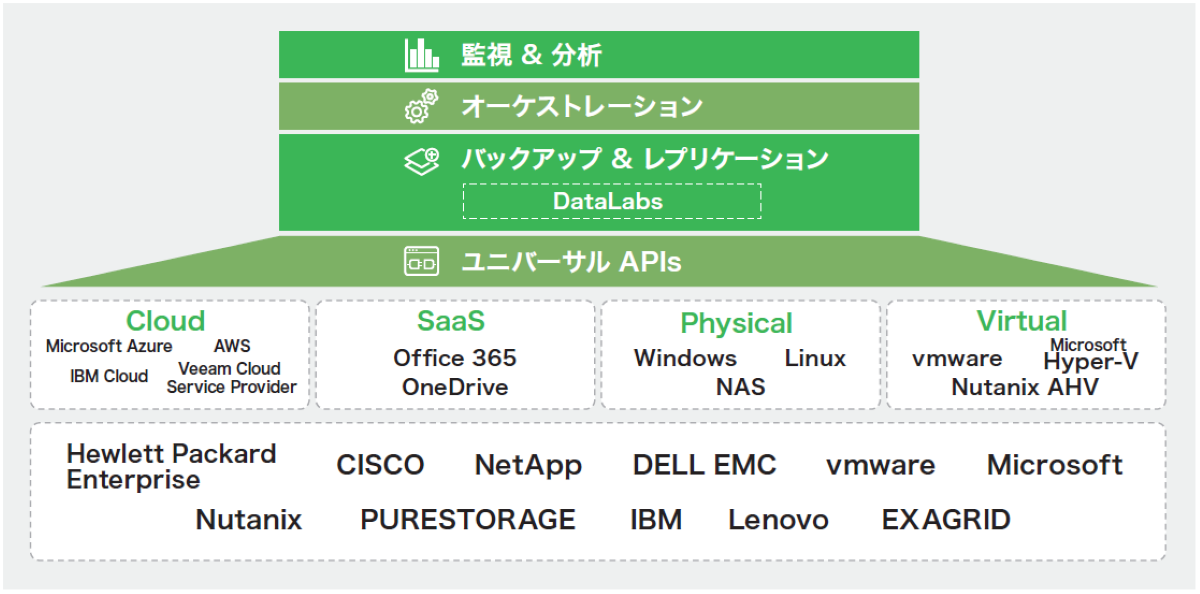Select the 監視 & 分析 header bar
Image resolution: width=1200 pixels, height=594 pixels.
coord(600,54)
